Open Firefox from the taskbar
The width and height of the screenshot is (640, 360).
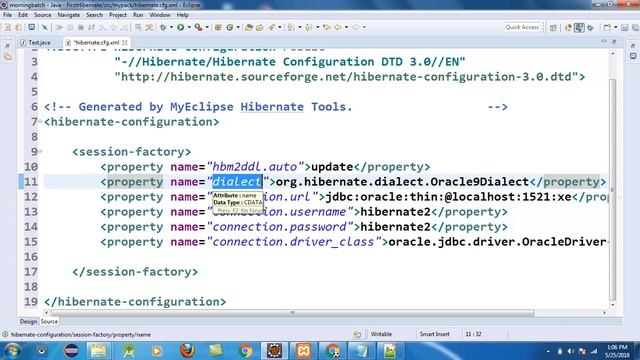click(x=187, y=351)
